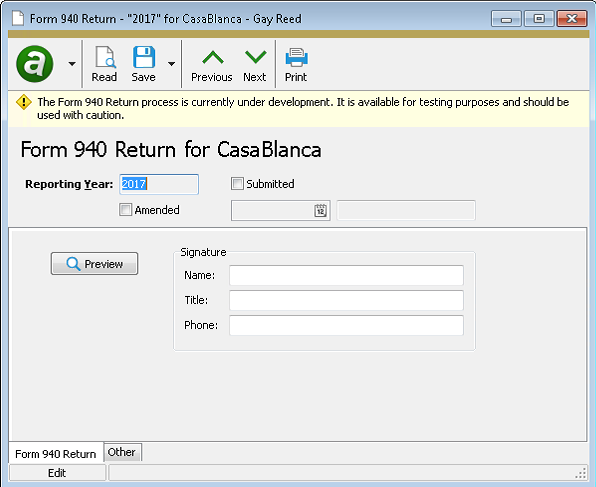This screenshot has height=487, width=596.
Task: Click the yellow warning icon in the banner
Action: (24, 102)
